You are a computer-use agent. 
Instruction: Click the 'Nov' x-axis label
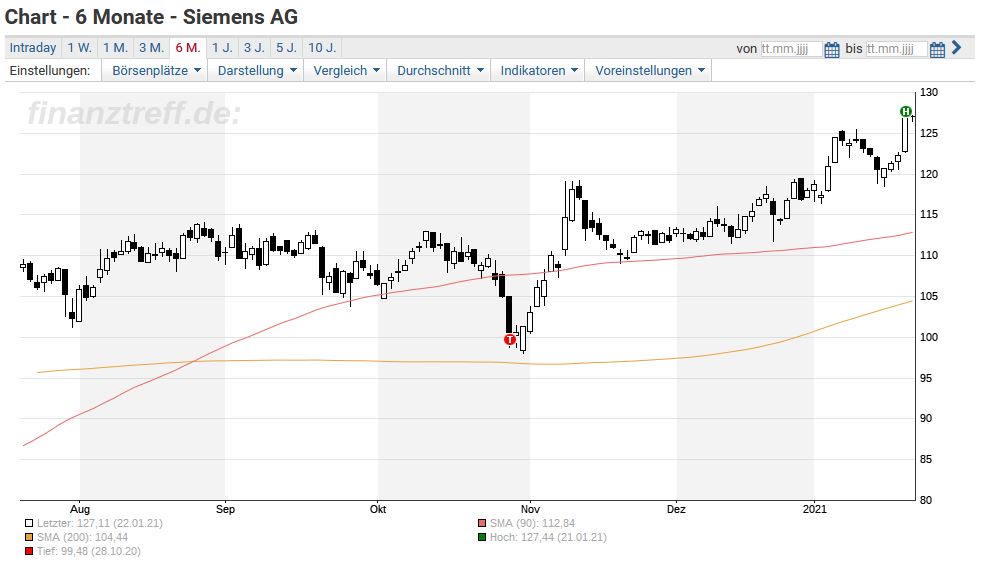pyautogui.click(x=530, y=509)
